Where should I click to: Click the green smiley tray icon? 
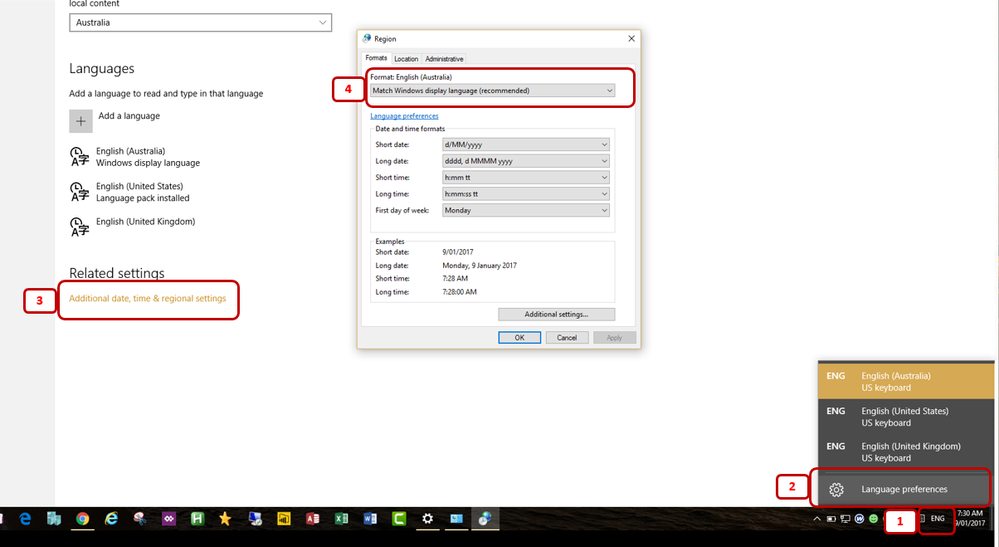click(x=873, y=518)
